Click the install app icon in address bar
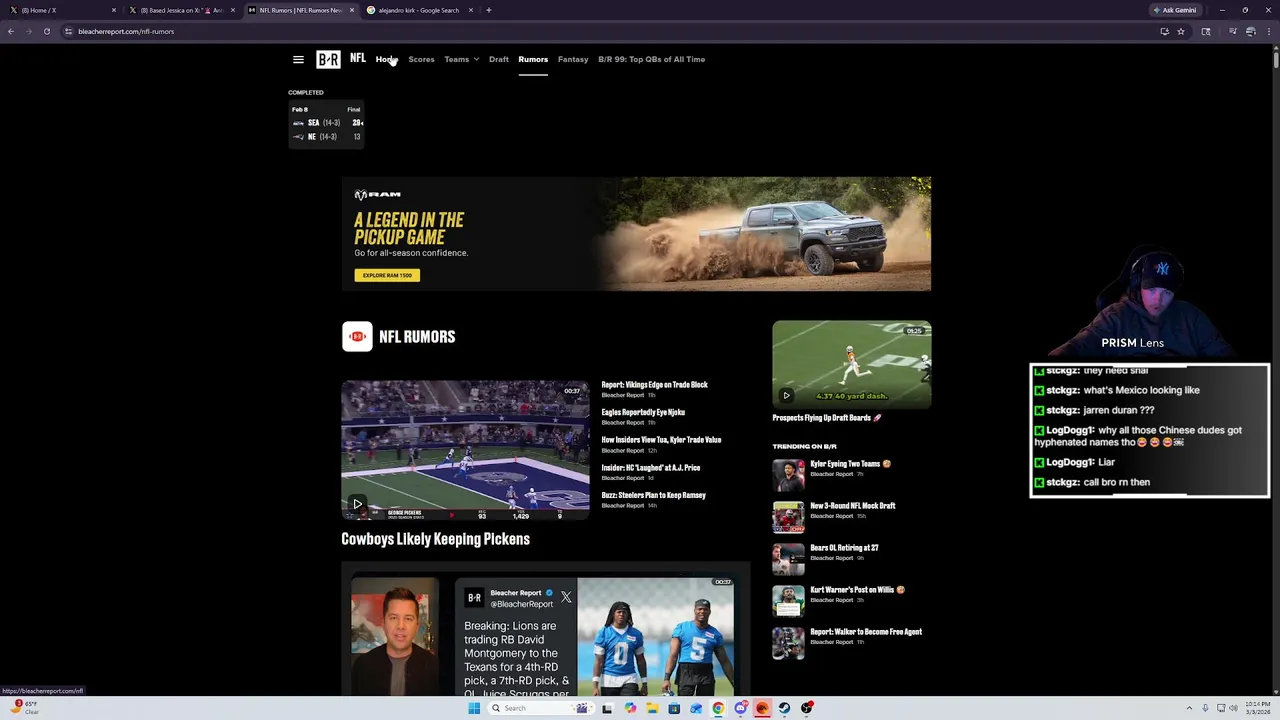This screenshot has width=1280, height=720. [x=1164, y=31]
